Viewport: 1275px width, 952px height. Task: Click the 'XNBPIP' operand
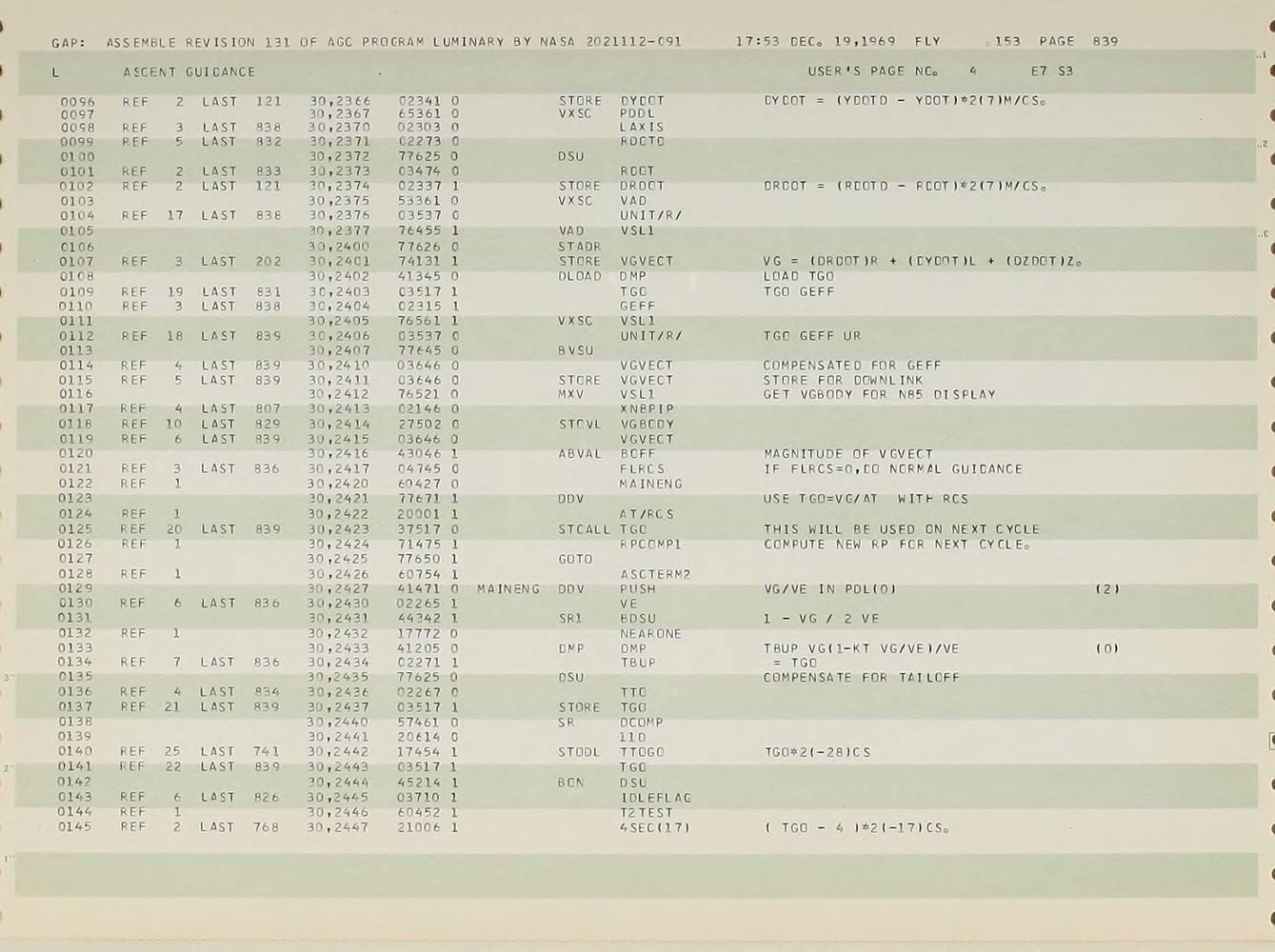647,408
